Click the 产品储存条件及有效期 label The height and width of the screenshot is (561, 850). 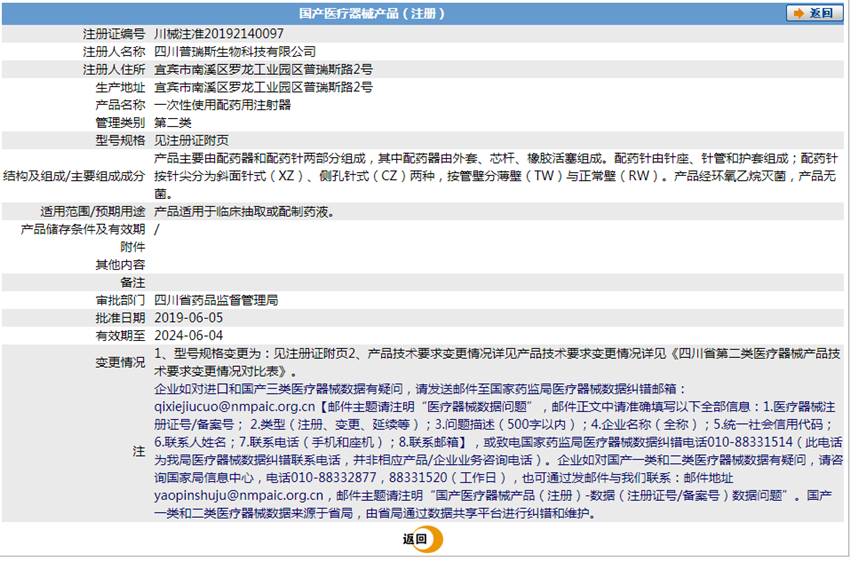click(83, 229)
